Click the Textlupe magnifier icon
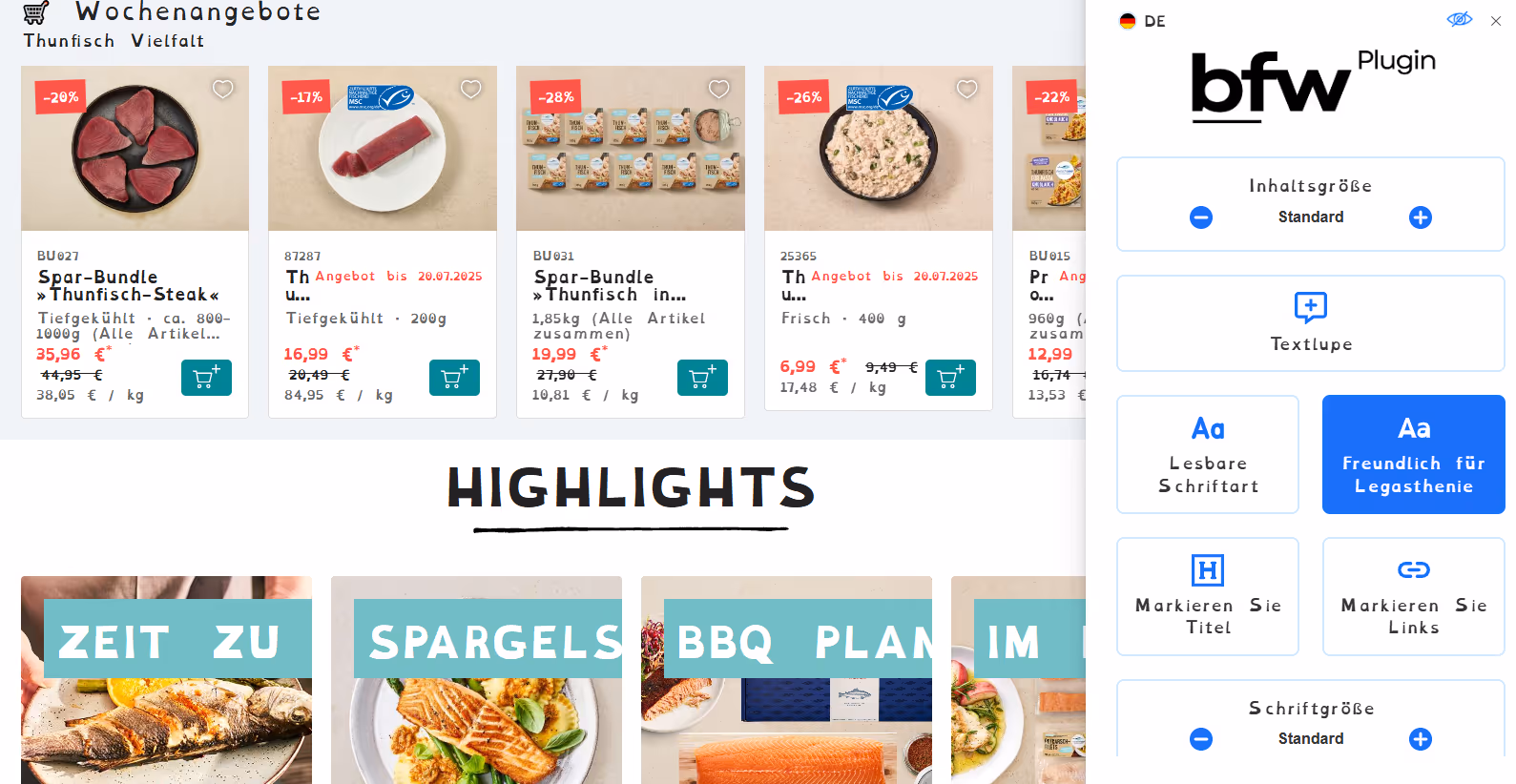 coord(1310,307)
